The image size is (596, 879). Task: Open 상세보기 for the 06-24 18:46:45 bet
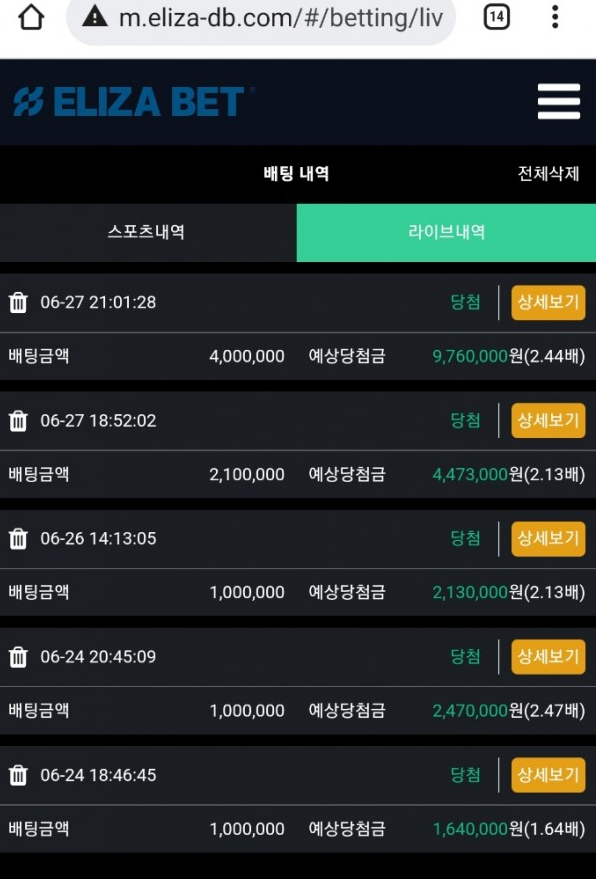pos(548,775)
